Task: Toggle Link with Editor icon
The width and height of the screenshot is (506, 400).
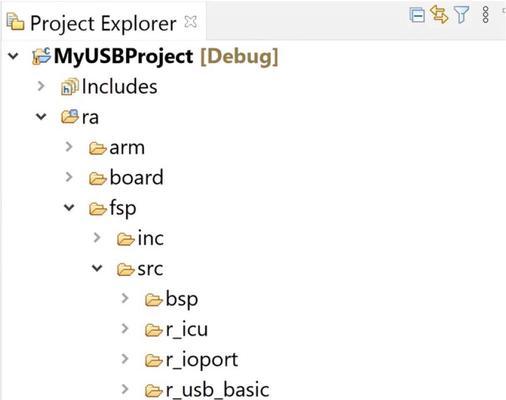Action: click(439, 15)
